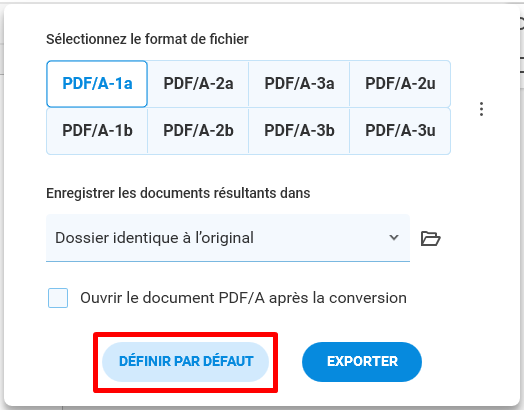Image resolution: width=524 pixels, height=410 pixels.
Task: Select the PDF/A-3b option
Action: click(299, 131)
